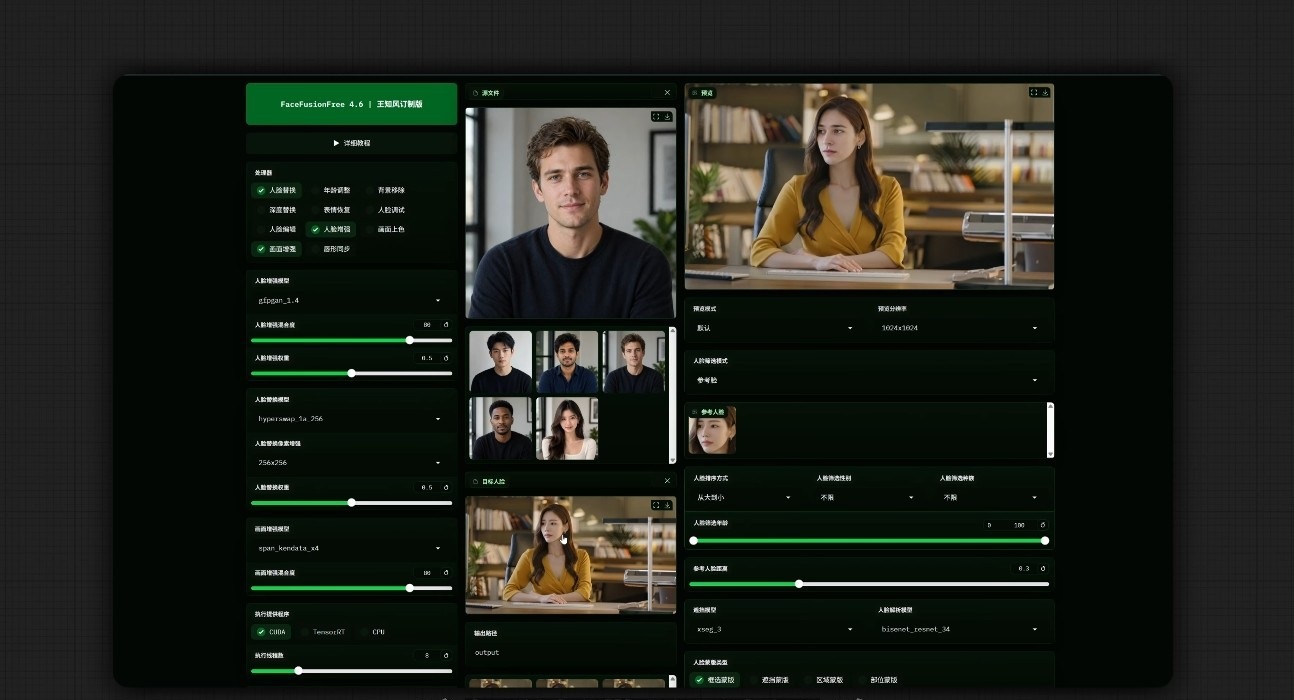Image resolution: width=1294 pixels, height=700 pixels.
Task: Adjust the 人脸增强权重 slider
Action: point(351,373)
